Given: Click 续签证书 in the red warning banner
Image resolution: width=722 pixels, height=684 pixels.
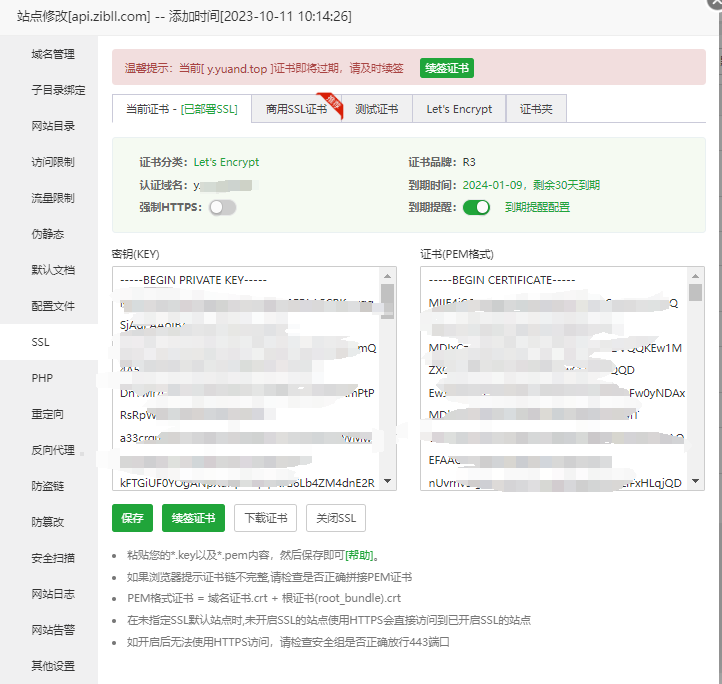Looking at the screenshot, I should (447, 68).
